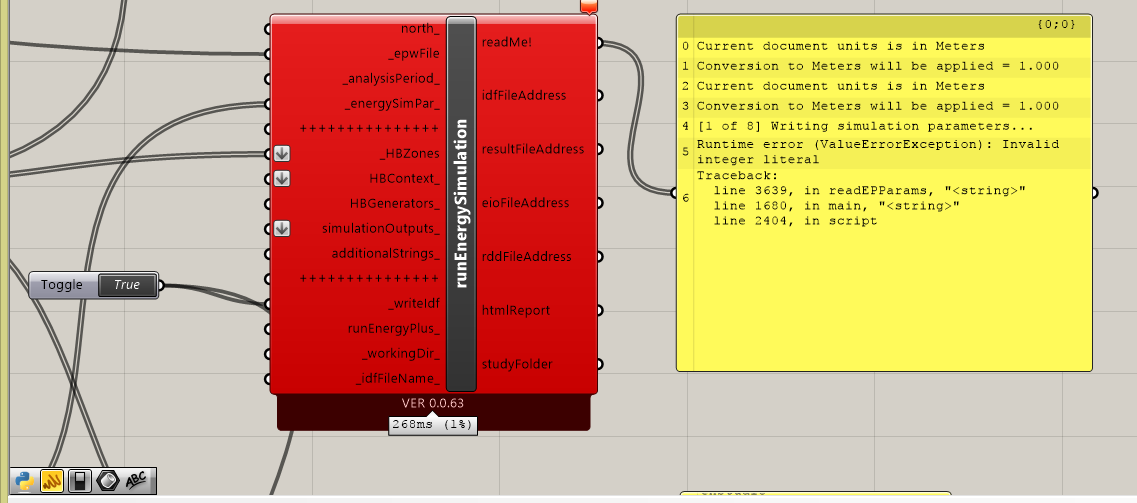The image size is (1137, 503).
Task: Click the arrow icon beside HBContext_ input
Action: [281, 179]
